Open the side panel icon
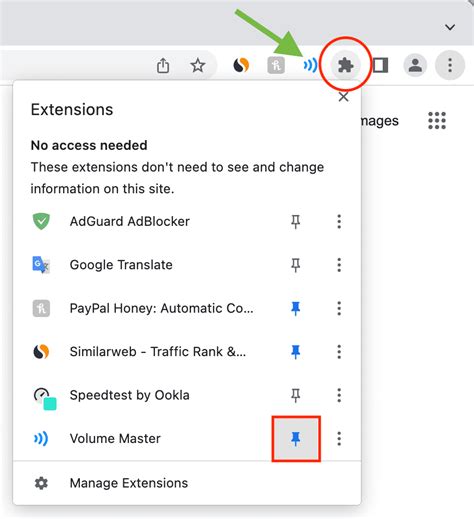474x519 pixels. tap(380, 65)
